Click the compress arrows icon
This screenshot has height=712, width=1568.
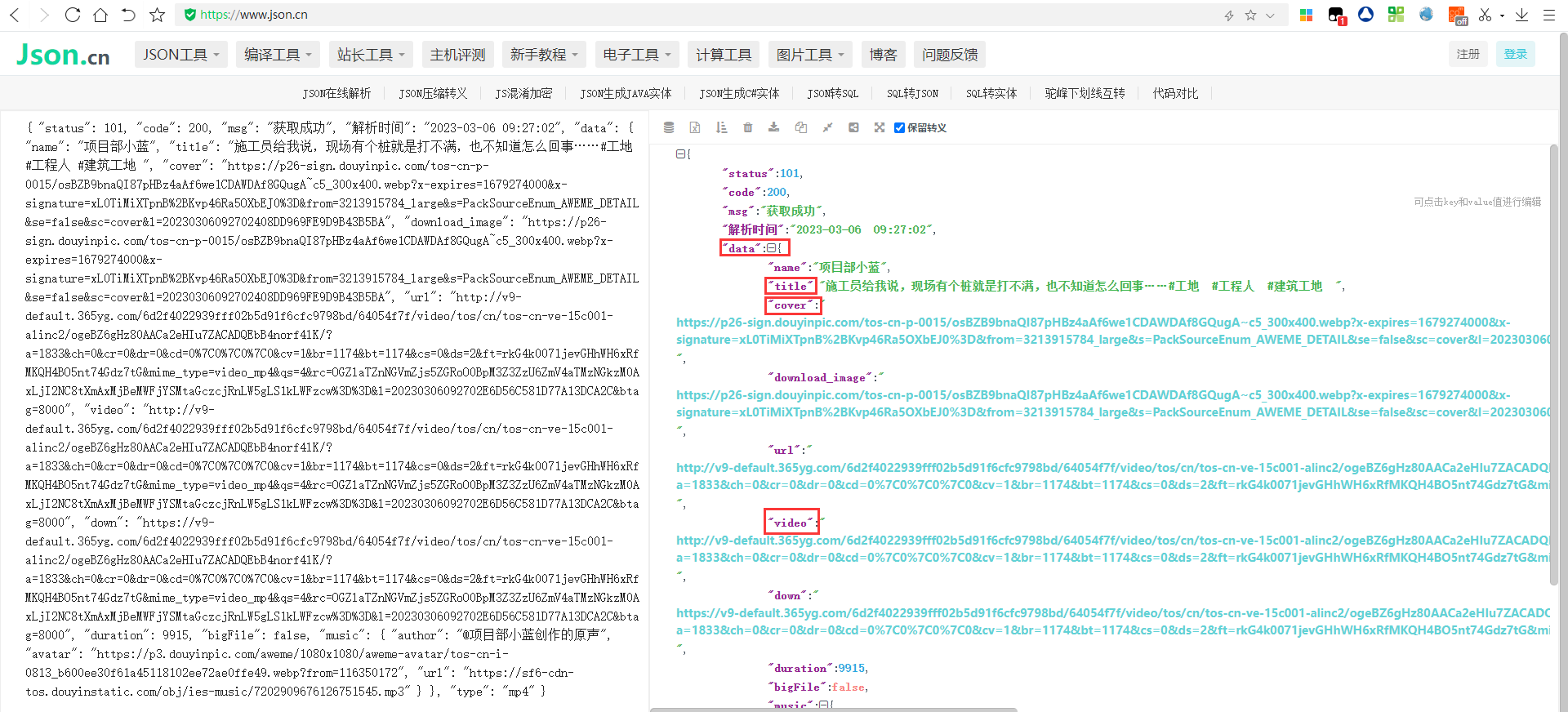click(827, 127)
